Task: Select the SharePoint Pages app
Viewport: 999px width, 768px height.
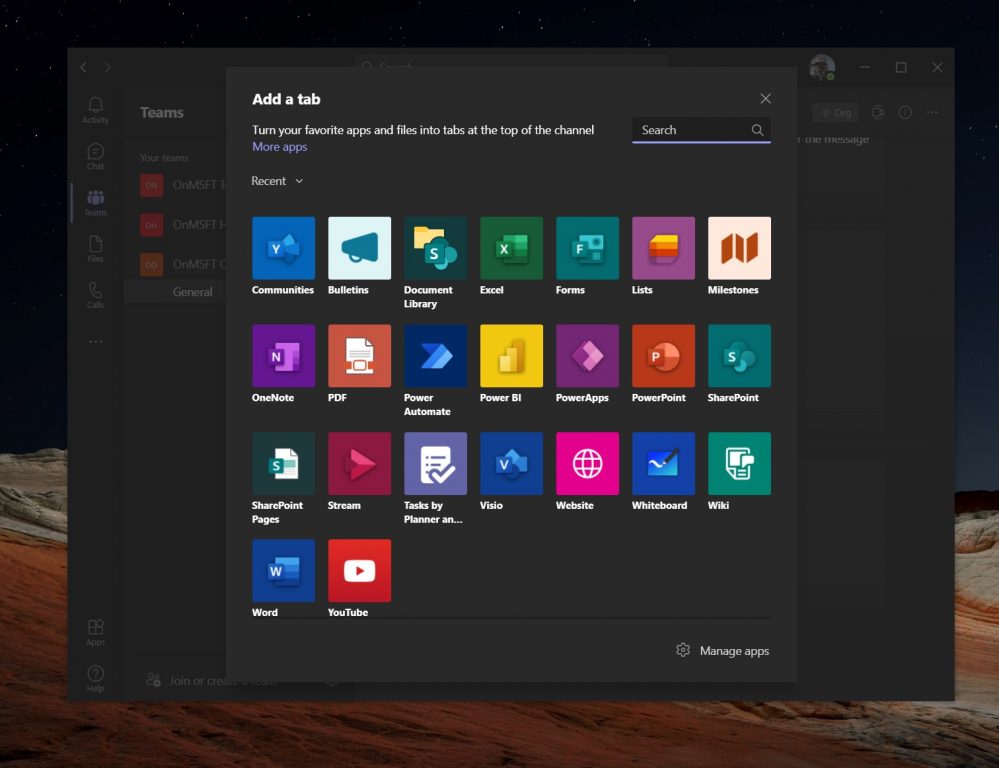Action: 283,463
